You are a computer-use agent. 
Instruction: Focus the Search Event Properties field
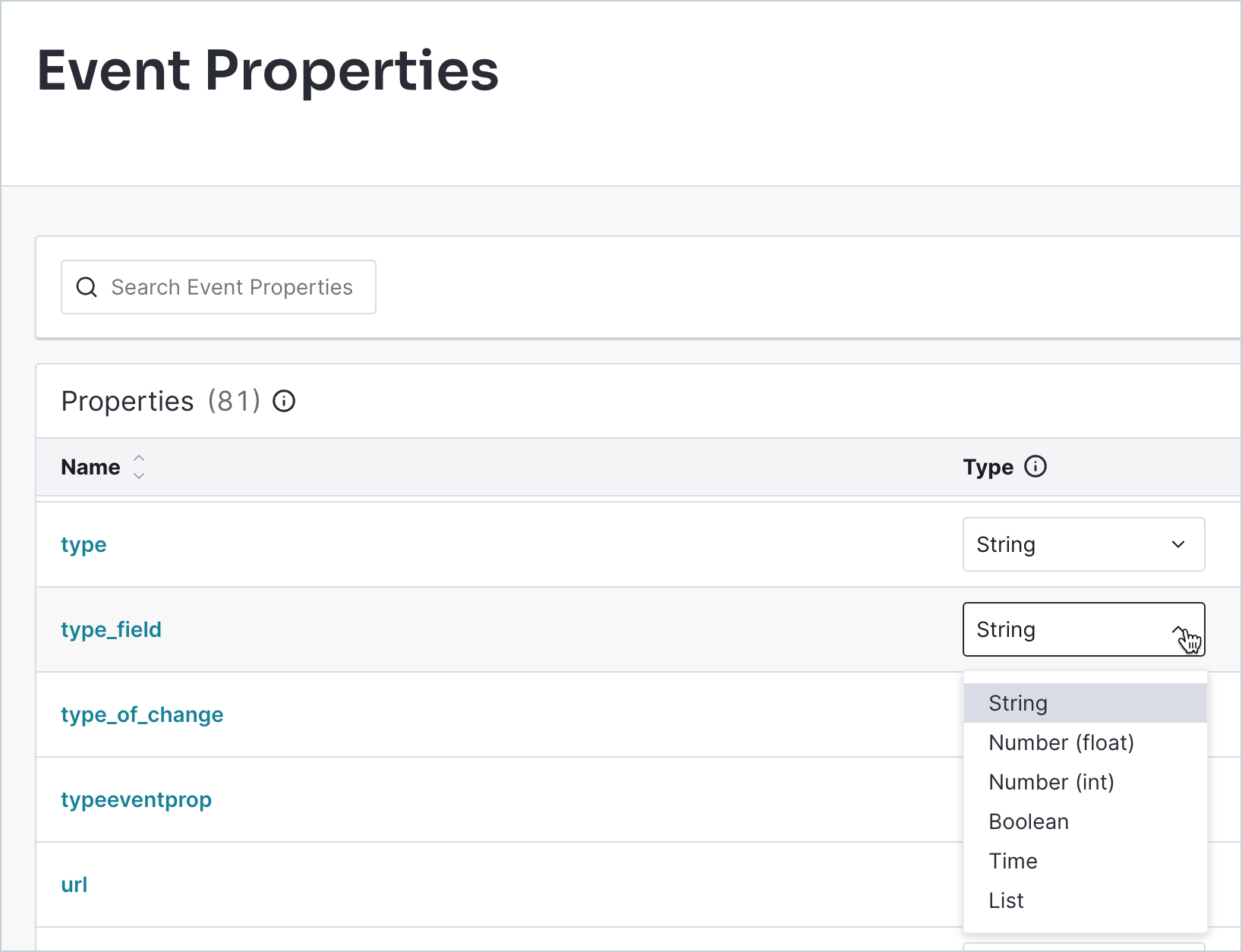point(232,287)
